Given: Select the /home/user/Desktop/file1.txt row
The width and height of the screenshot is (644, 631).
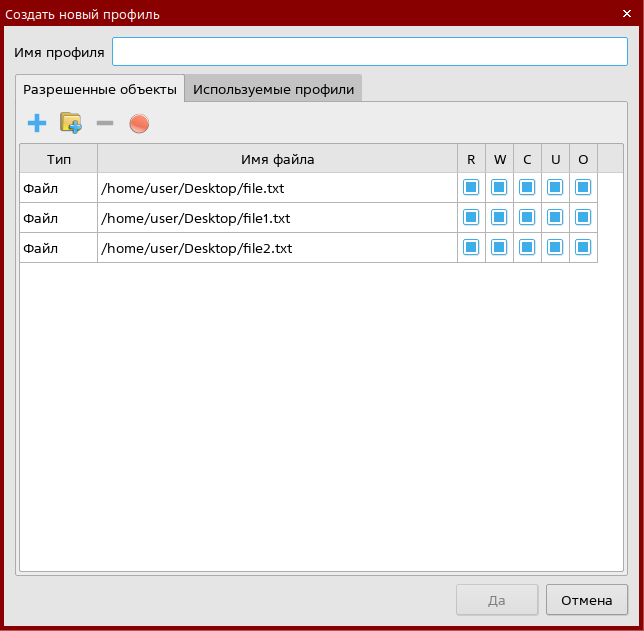Looking at the screenshot, I should click(276, 218).
